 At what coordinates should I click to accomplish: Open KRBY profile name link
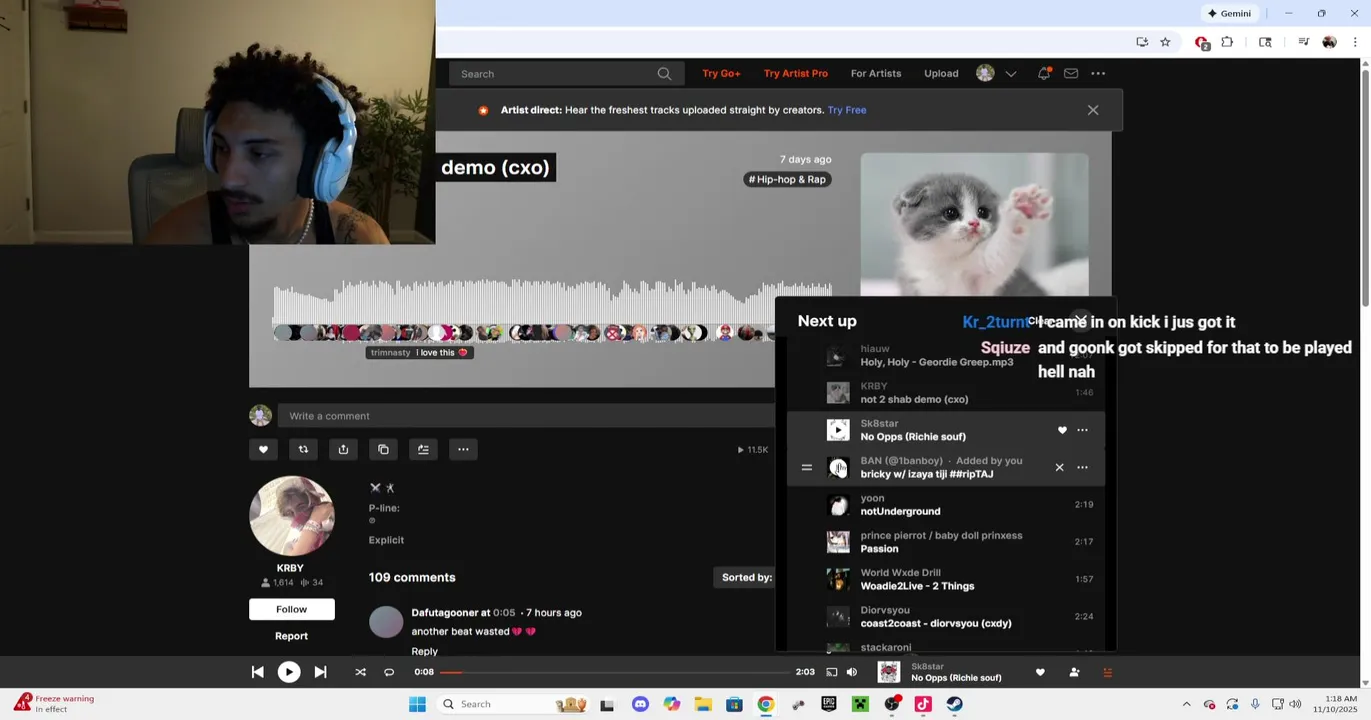pos(290,568)
